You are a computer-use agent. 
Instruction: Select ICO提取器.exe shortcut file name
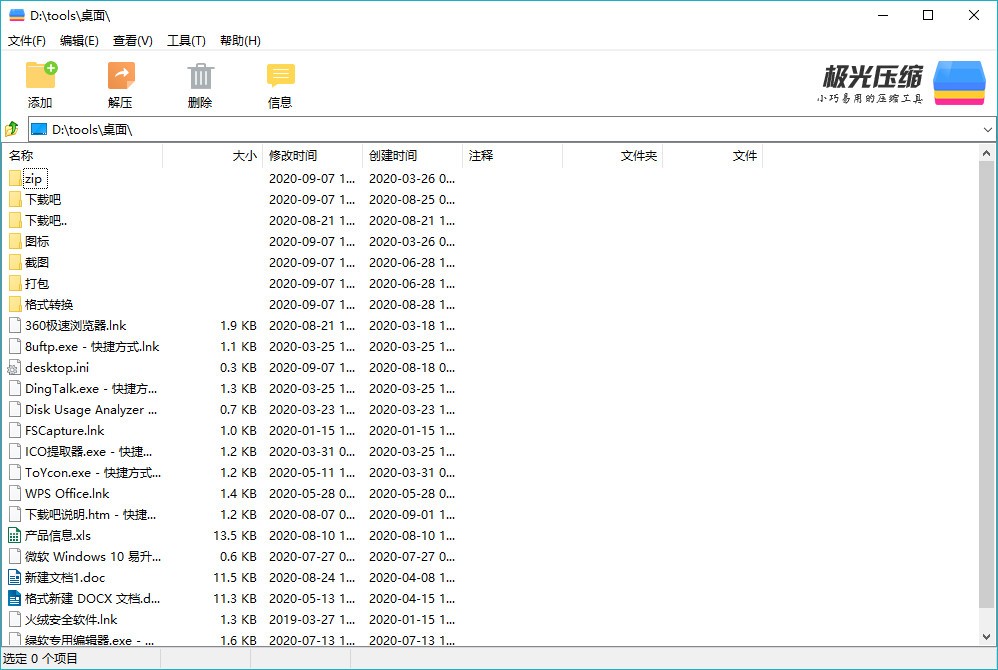tap(88, 451)
